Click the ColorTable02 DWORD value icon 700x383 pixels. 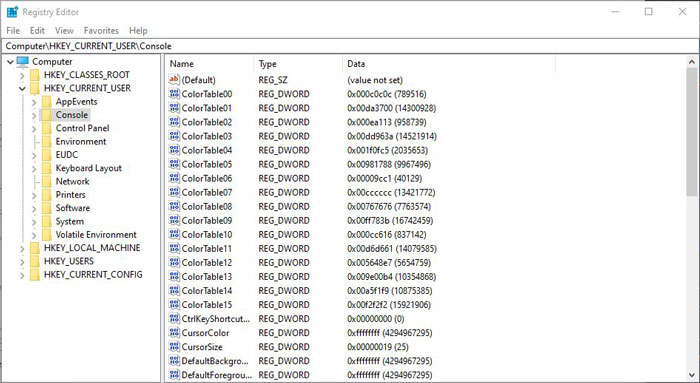click(x=174, y=122)
